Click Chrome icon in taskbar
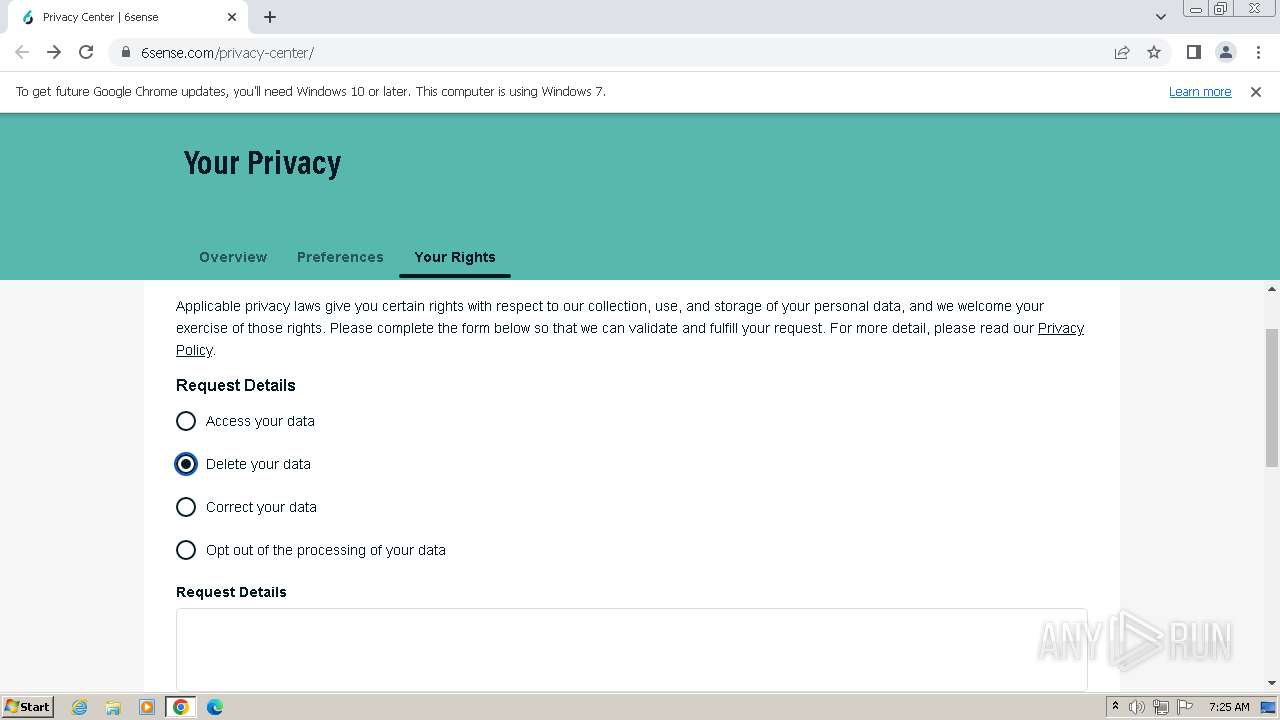1280x720 pixels. (x=181, y=707)
